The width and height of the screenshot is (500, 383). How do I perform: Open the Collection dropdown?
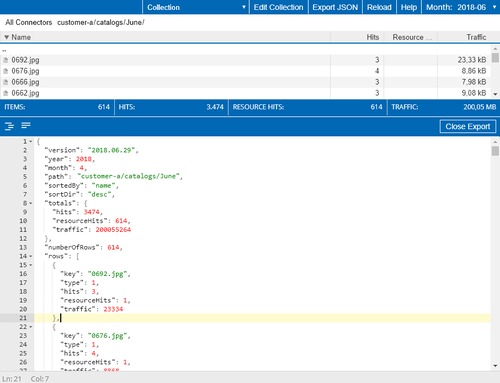click(x=196, y=7)
